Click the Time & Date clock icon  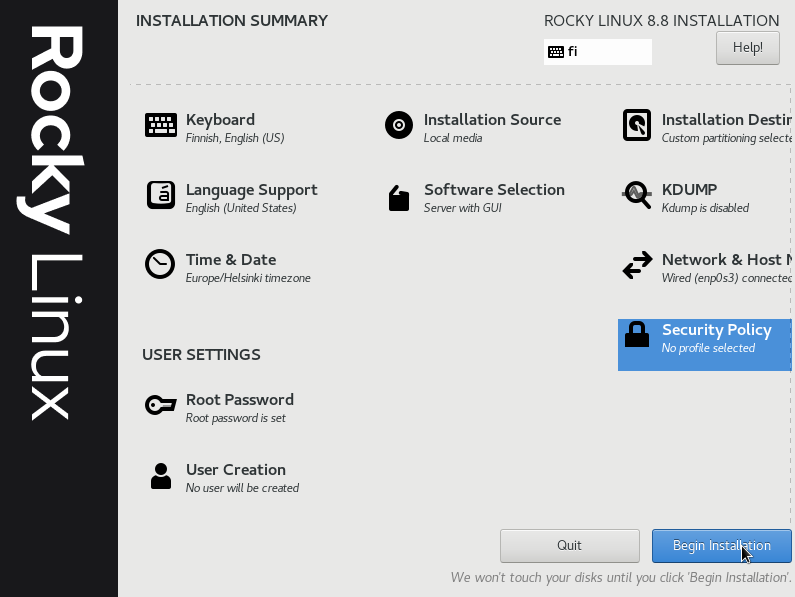[160, 264]
